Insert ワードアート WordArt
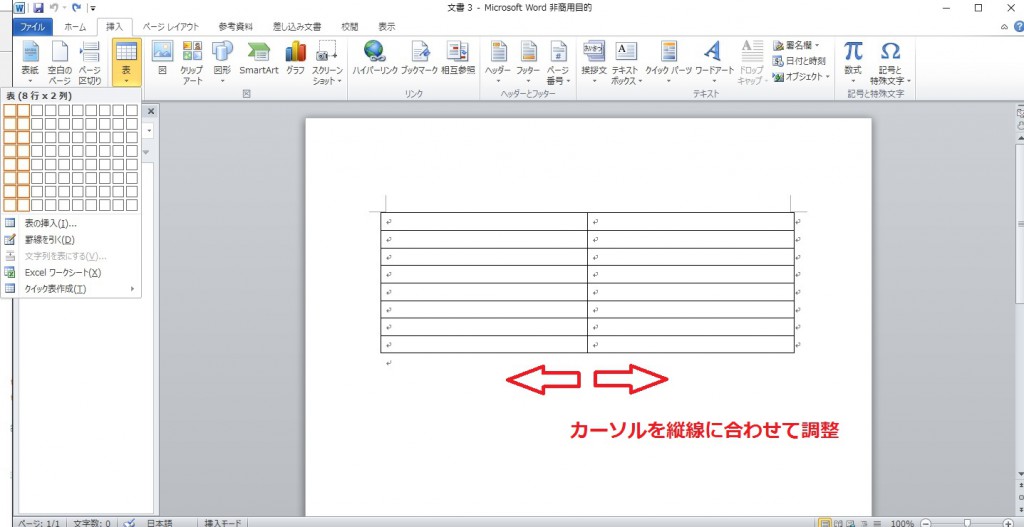Viewport: 1024px width, 527px height. [x=714, y=63]
